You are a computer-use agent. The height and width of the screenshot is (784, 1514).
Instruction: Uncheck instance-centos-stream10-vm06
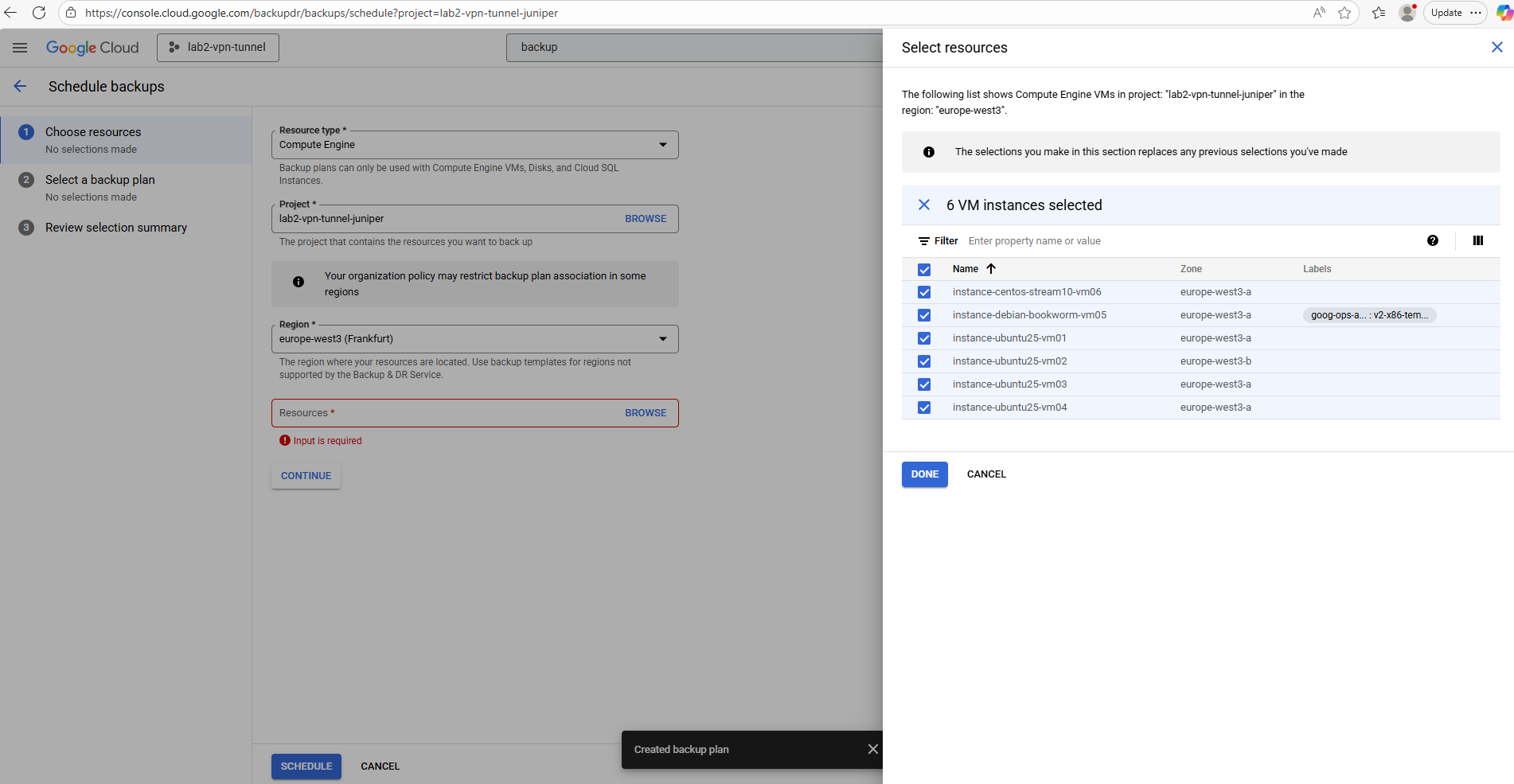coord(924,292)
